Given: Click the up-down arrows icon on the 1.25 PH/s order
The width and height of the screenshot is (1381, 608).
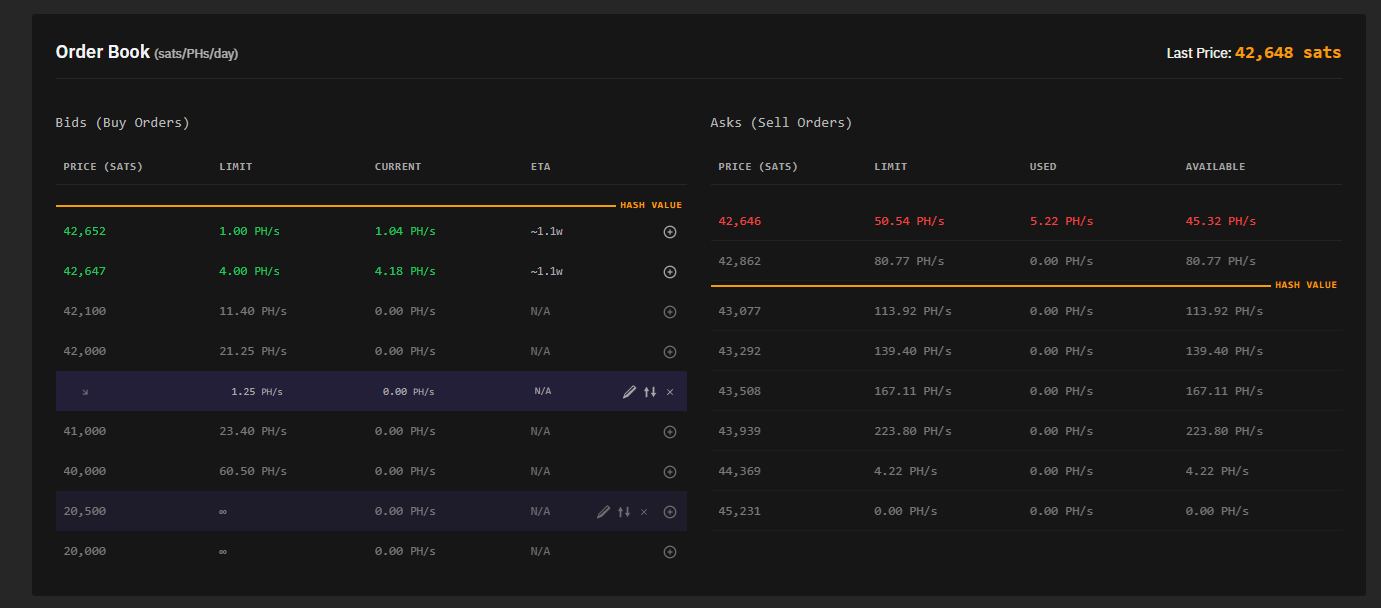Looking at the screenshot, I should [650, 392].
